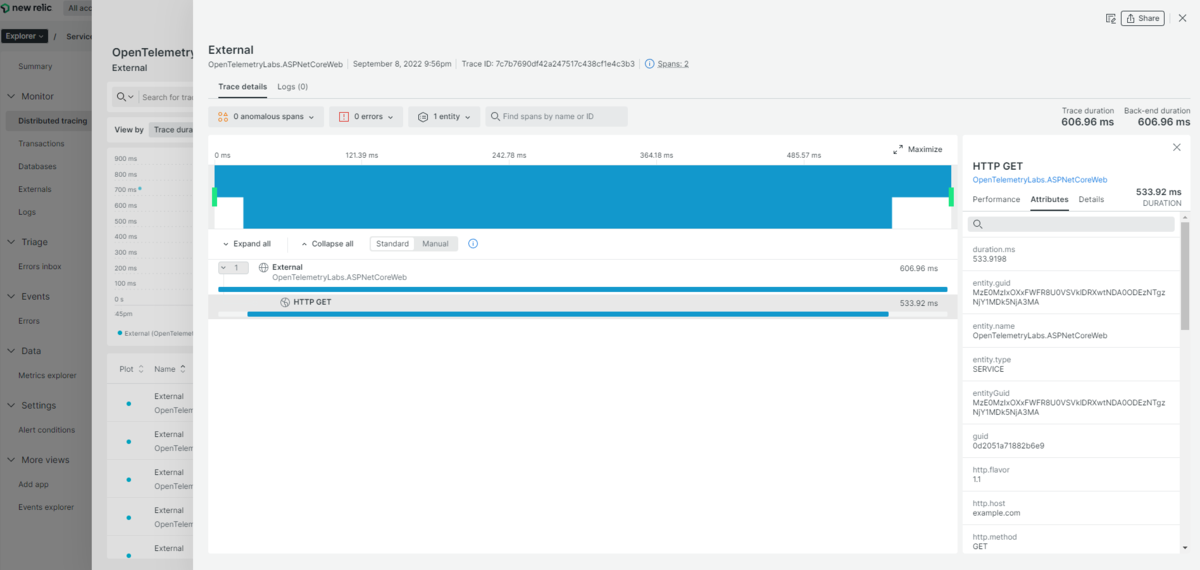Select Trace duration view-by option
The image size is (1200, 570).
pyautogui.click(x=170, y=129)
